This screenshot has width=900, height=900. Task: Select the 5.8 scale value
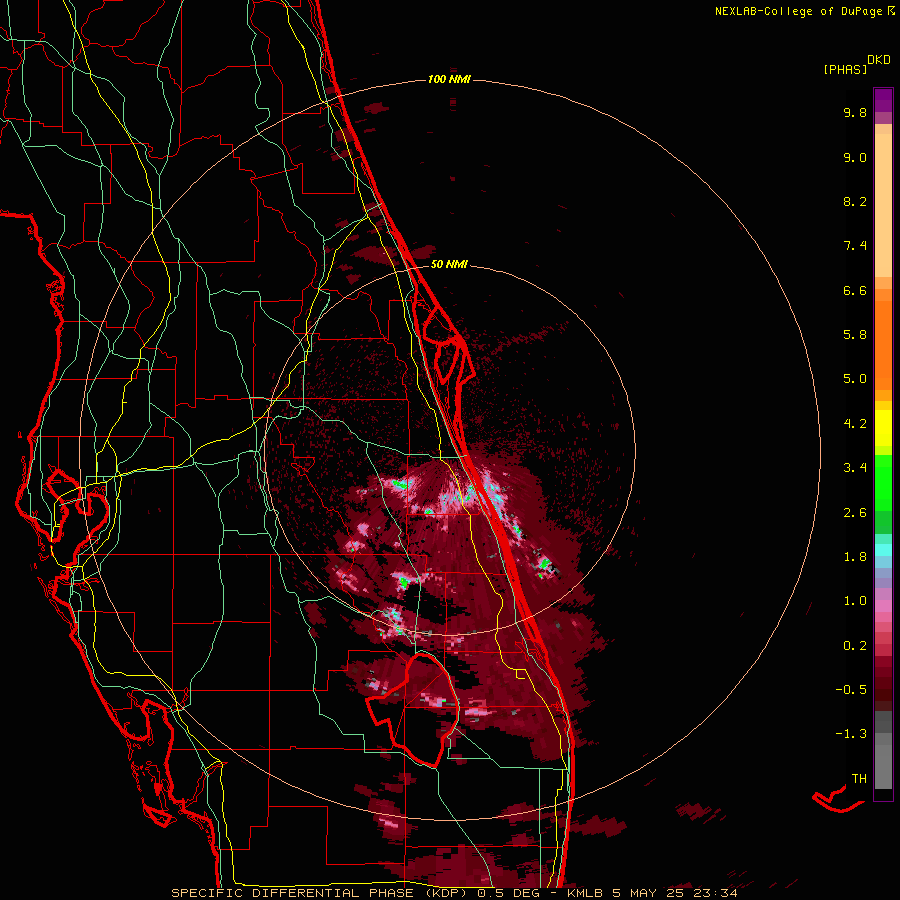pyautogui.click(x=855, y=335)
